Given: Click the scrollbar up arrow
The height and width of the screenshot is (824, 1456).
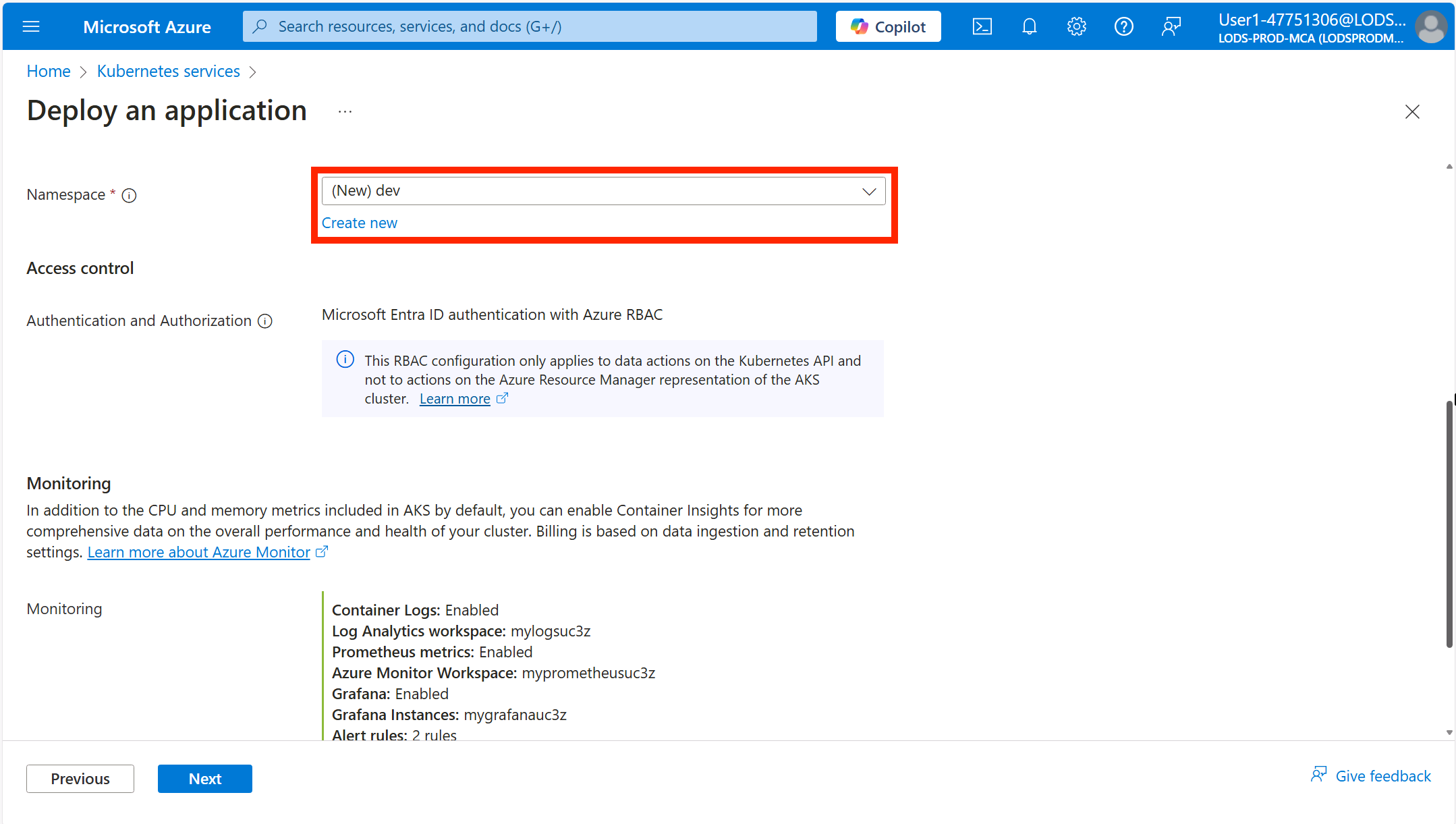Looking at the screenshot, I should [x=1449, y=166].
